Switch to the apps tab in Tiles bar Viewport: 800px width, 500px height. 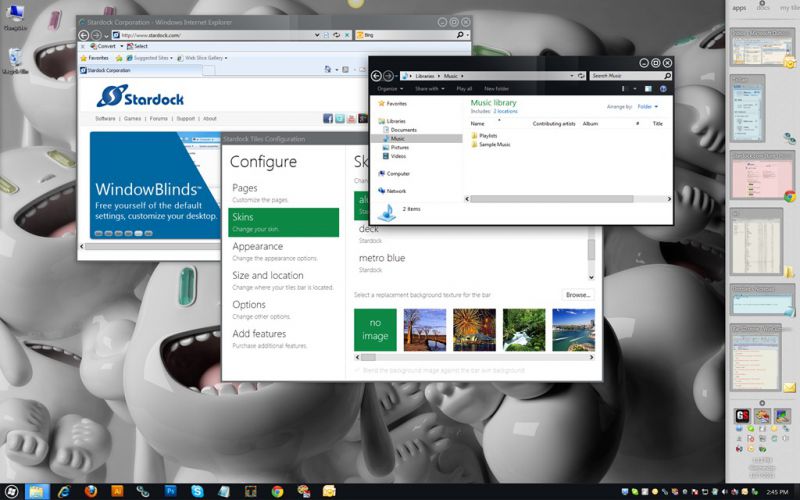point(739,7)
